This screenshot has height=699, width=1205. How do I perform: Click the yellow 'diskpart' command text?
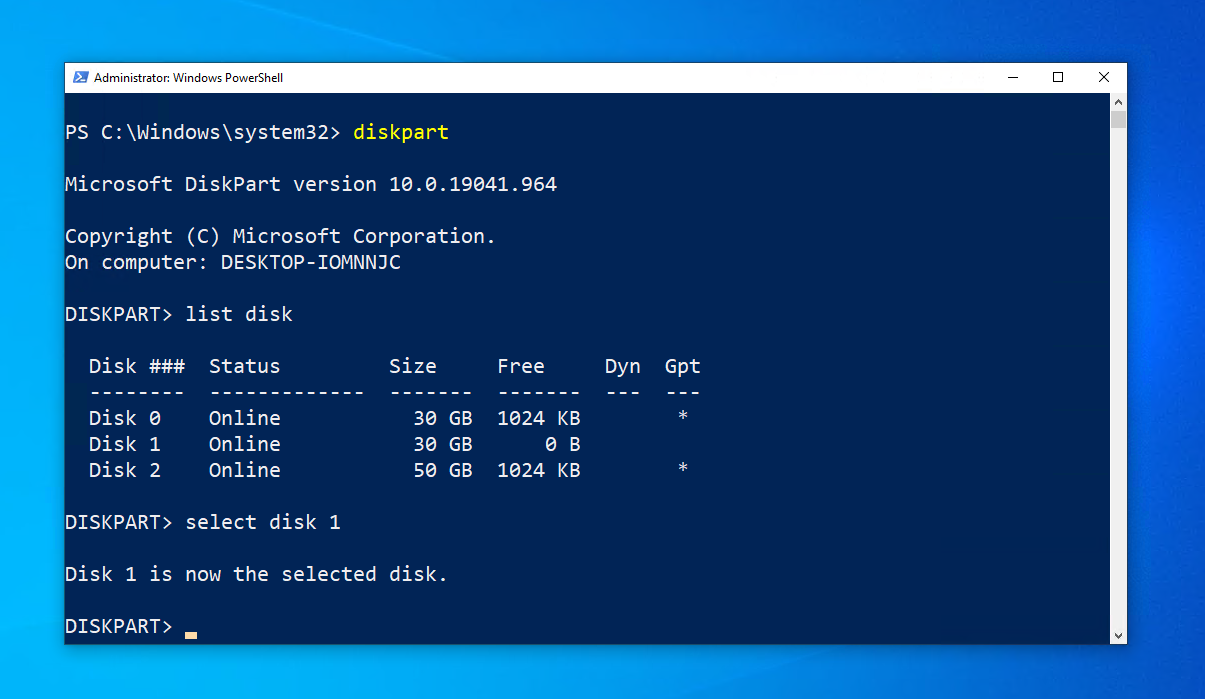(x=400, y=132)
